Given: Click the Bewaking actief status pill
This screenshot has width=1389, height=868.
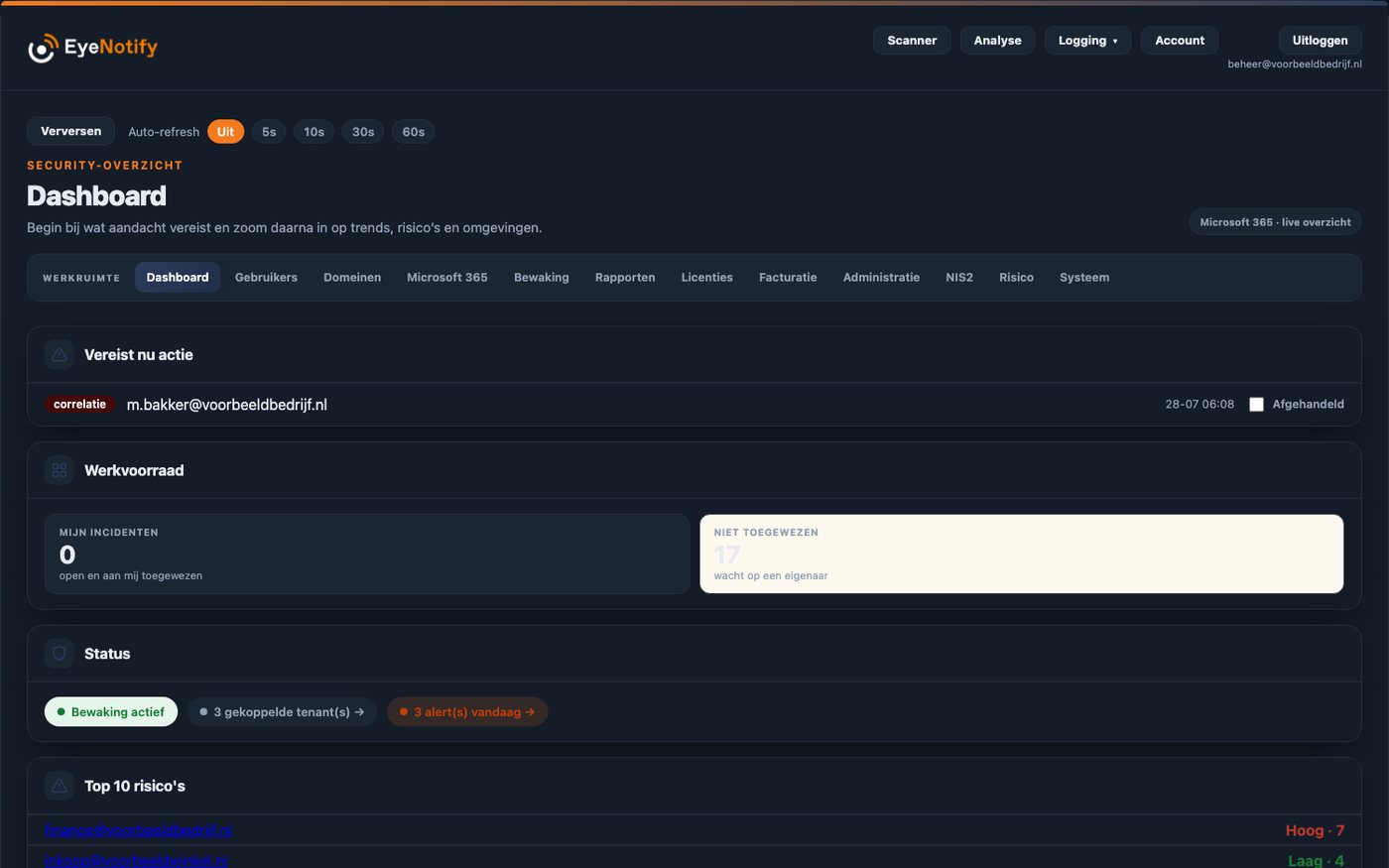Looking at the screenshot, I should (111, 712).
